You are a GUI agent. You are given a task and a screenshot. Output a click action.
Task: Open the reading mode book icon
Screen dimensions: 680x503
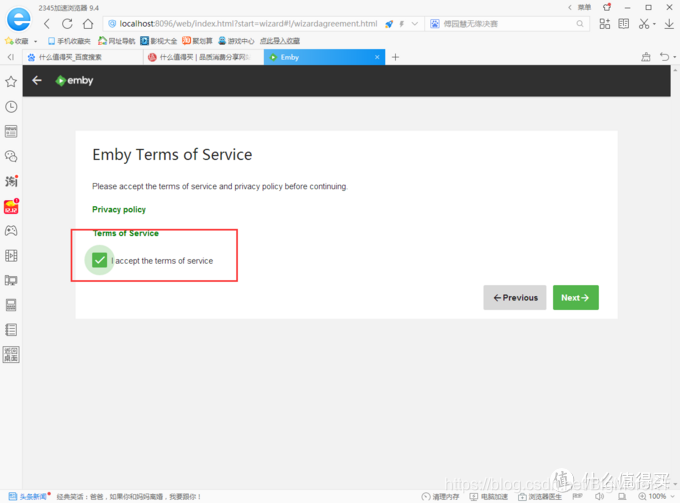point(624,24)
